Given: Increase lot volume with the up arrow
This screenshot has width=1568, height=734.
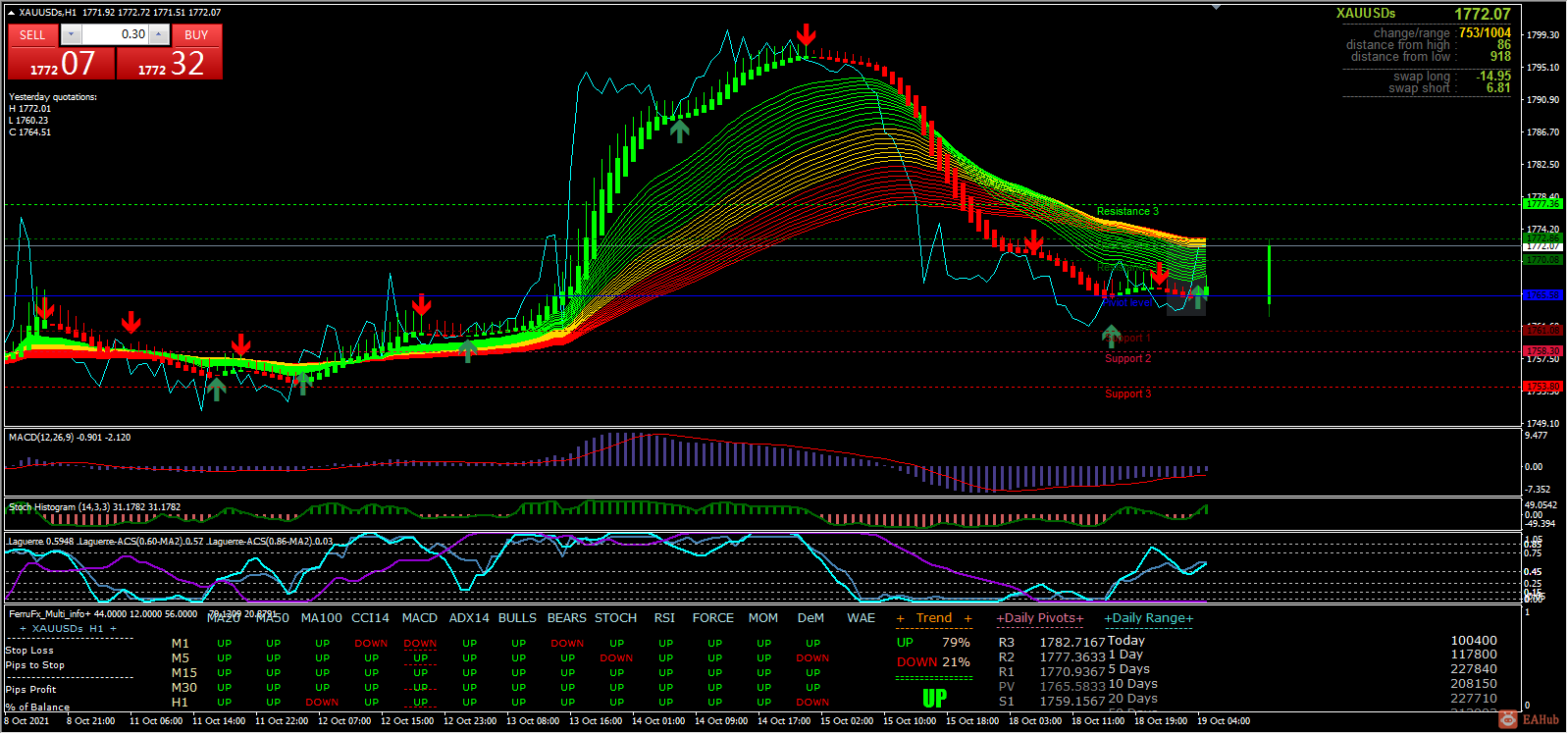Looking at the screenshot, I should point(159,34).
